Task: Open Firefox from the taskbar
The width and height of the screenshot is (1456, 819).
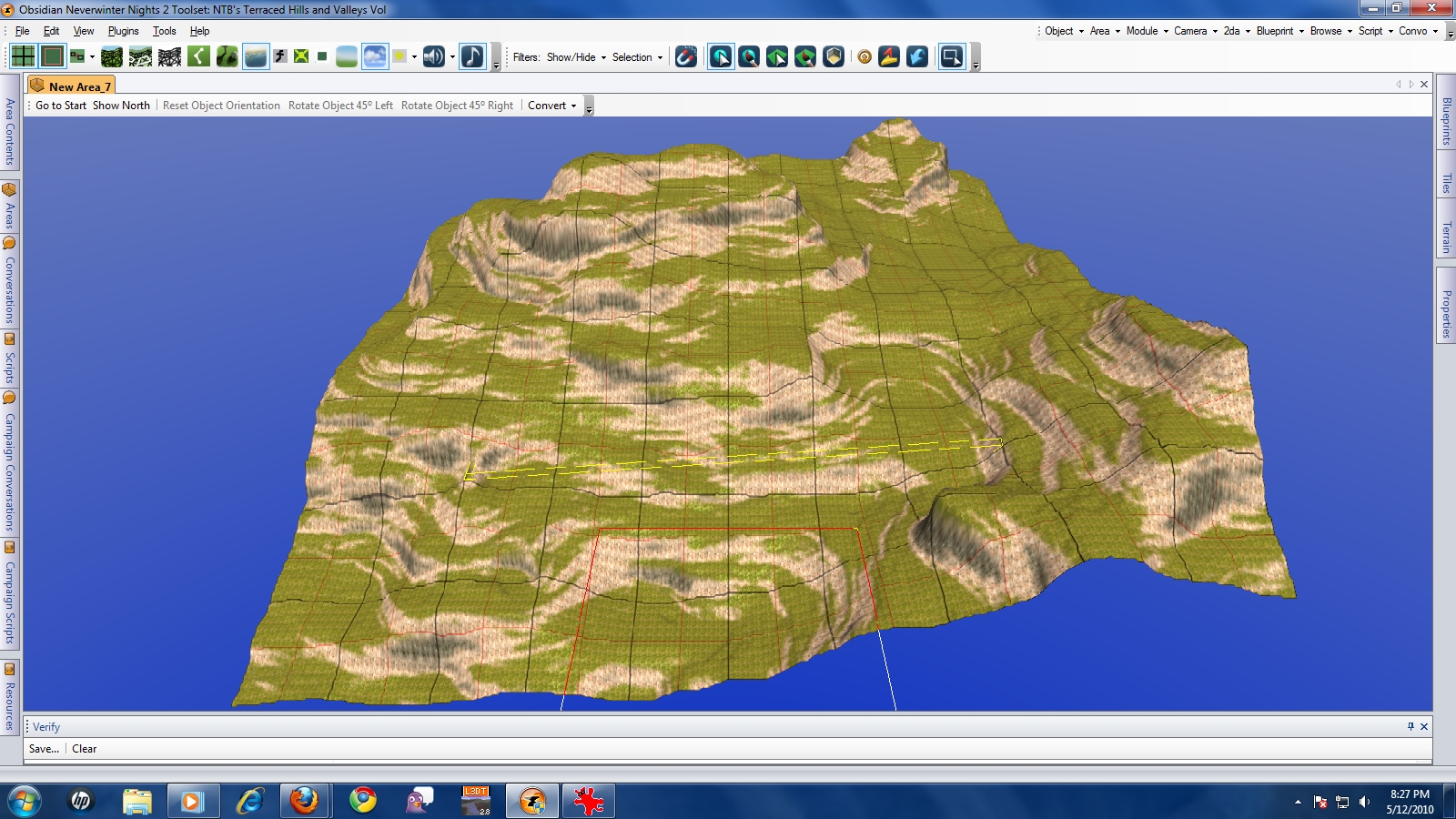Action: [305, 801]
